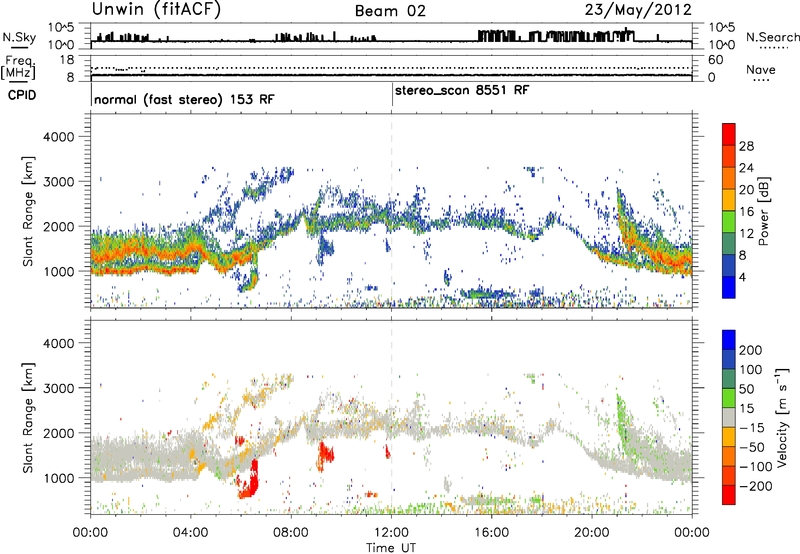Click the '16:00' time axis label

click(491, 533)
